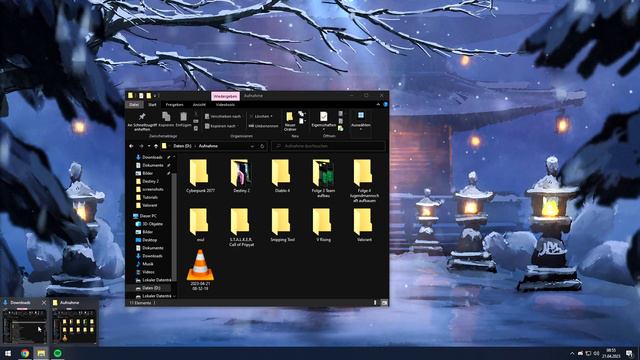Click Aufnahme in the address breadcrumb
This screenshot has height=360, width=640.
click(x=208, y=146)
